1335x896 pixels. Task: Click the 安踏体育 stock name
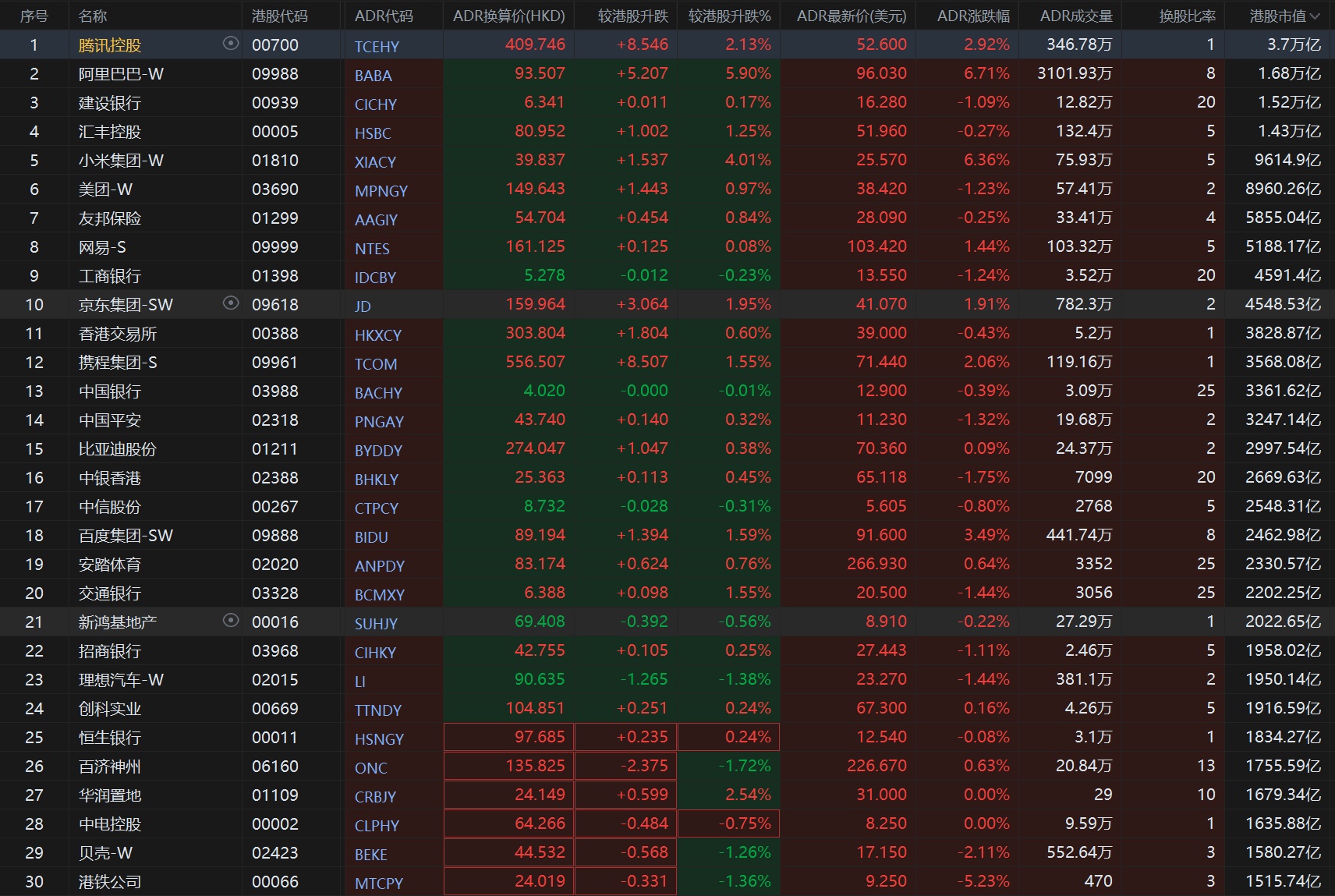[x=110, y=565]
